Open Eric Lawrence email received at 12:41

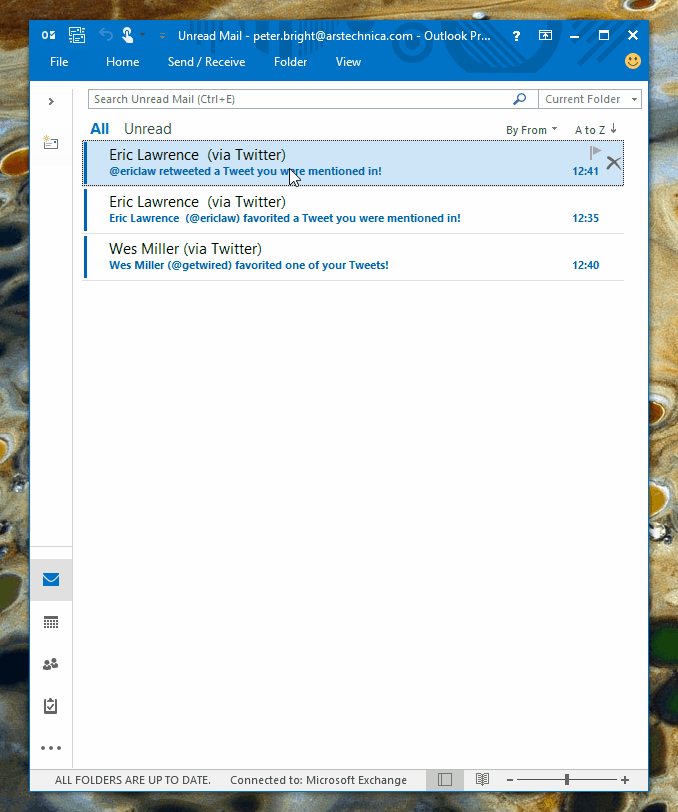353,163
